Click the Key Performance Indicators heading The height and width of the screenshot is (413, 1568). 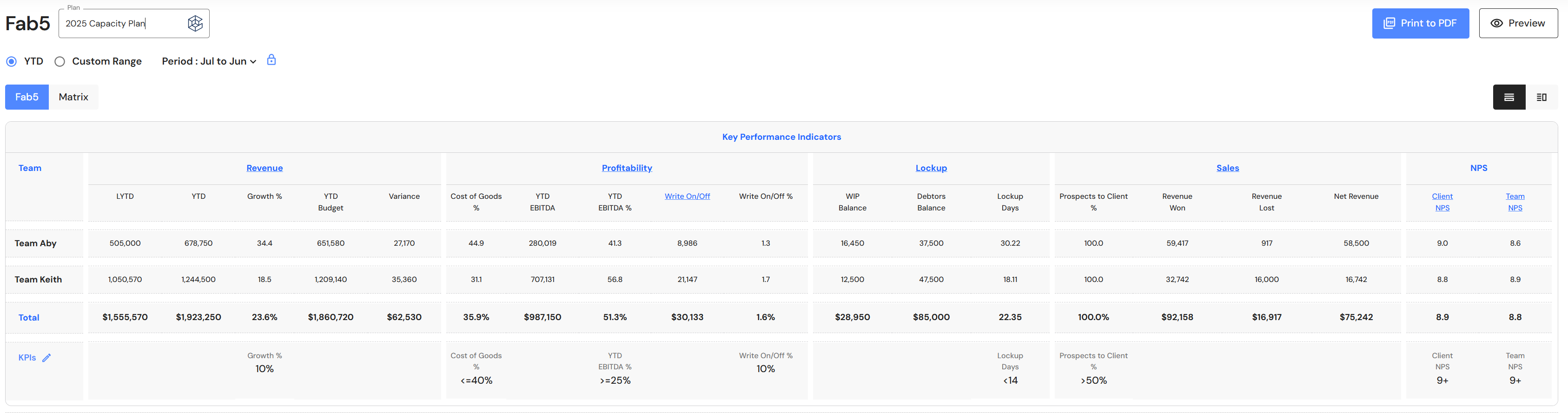coord(781,137)
